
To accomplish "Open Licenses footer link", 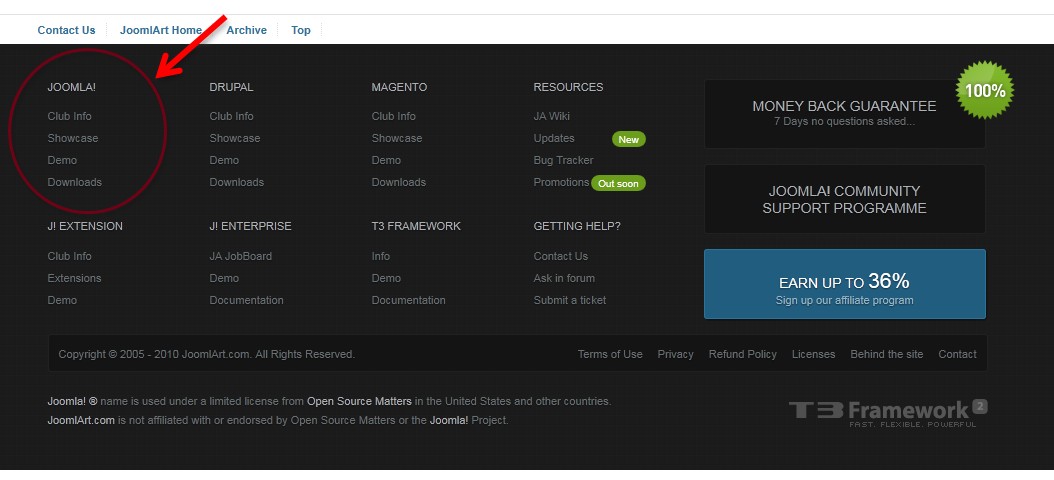I will [813, 354].
